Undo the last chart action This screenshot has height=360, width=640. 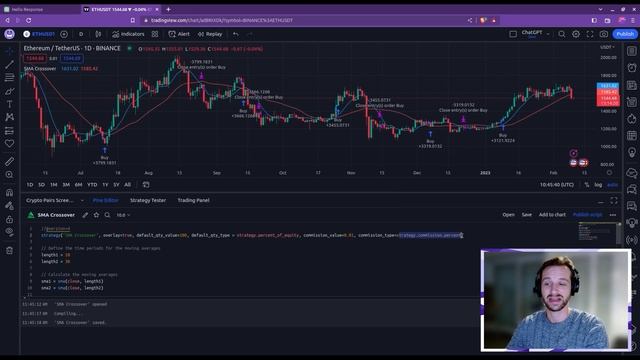point(236,34)
